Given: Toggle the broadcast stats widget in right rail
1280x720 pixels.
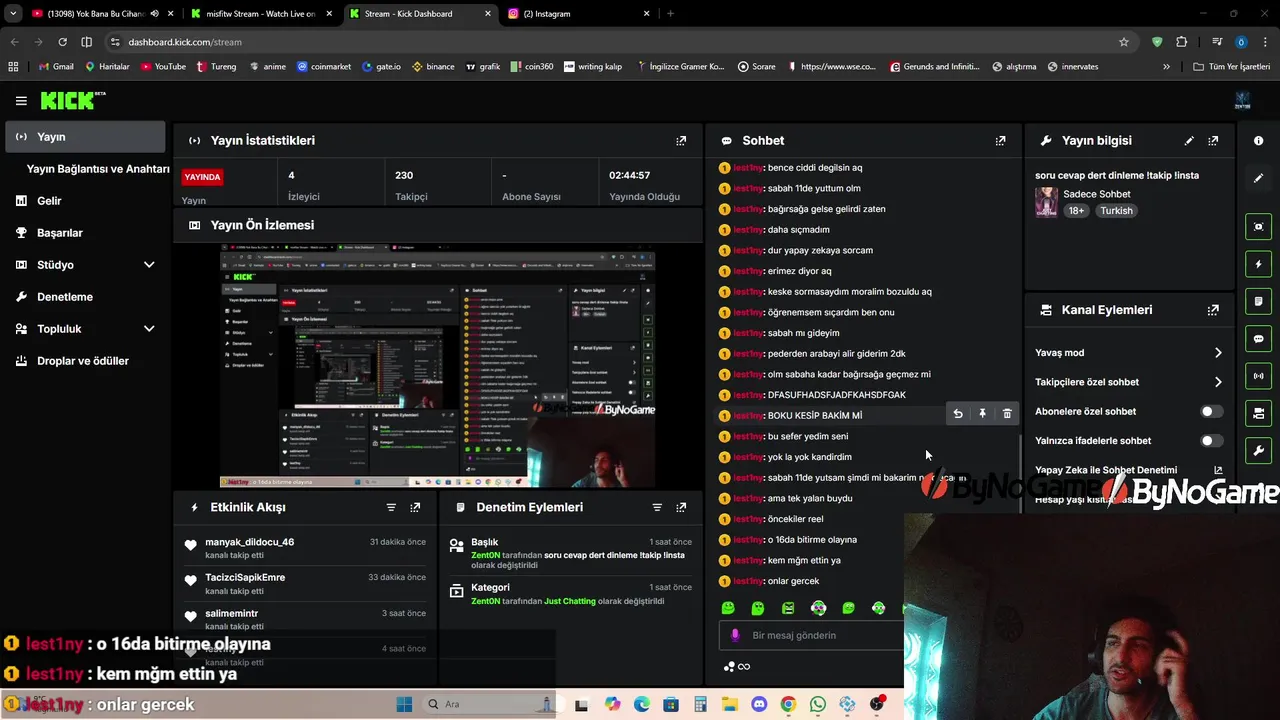Looking at the screenshot, I should [x=1258, y=376].
